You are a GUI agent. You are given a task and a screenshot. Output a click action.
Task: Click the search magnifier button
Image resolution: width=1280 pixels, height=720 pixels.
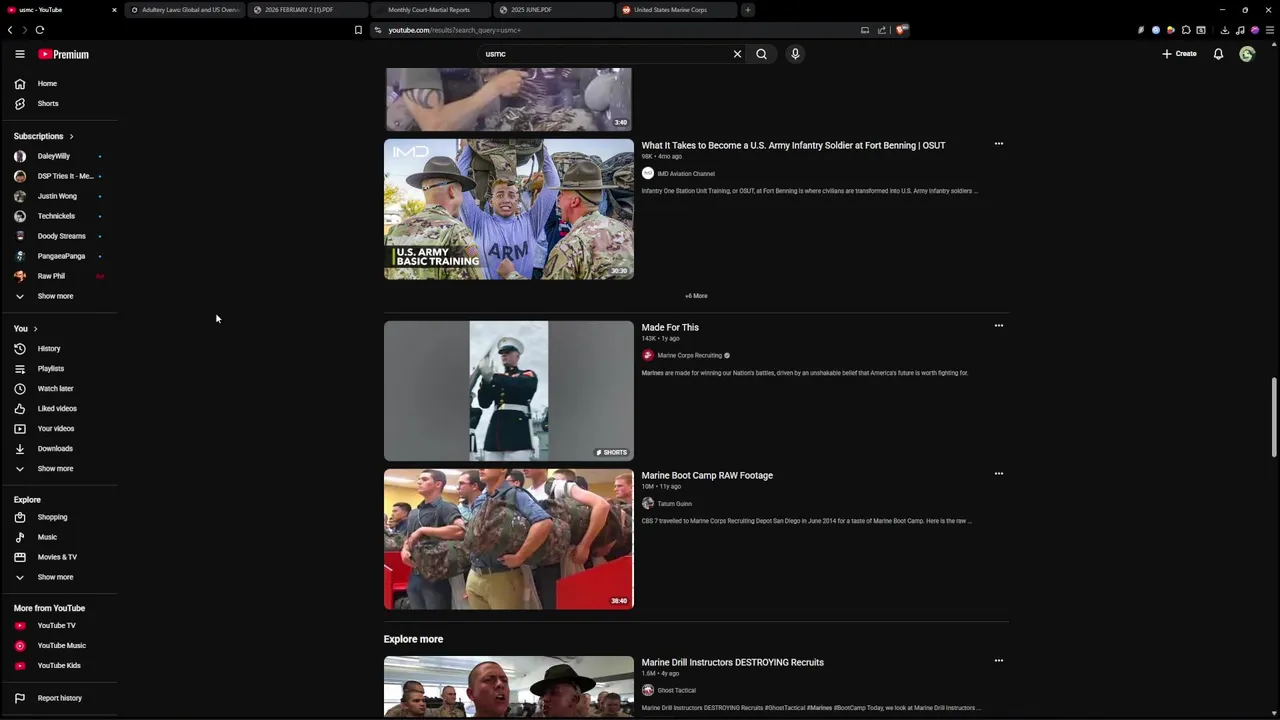762,54
